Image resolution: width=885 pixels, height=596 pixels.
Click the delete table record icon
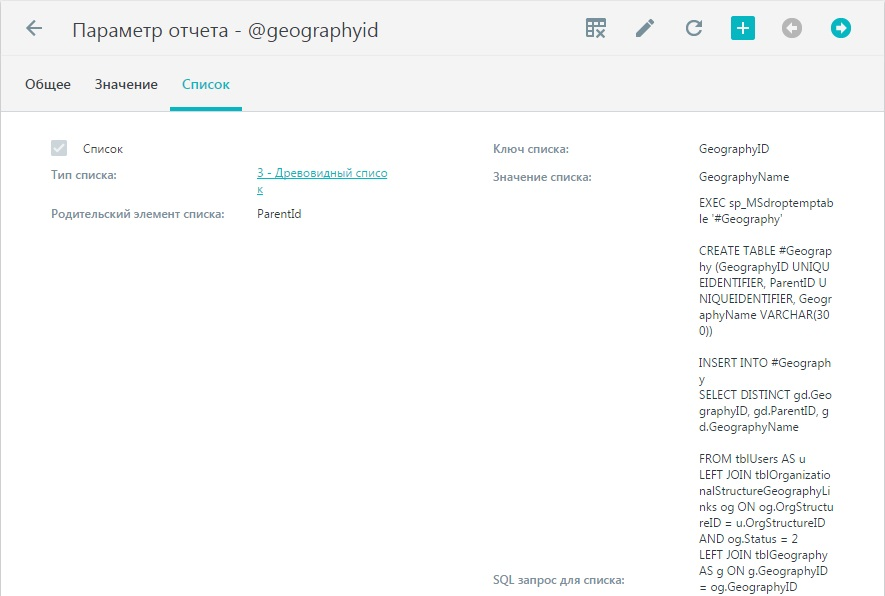pos(595,28)
